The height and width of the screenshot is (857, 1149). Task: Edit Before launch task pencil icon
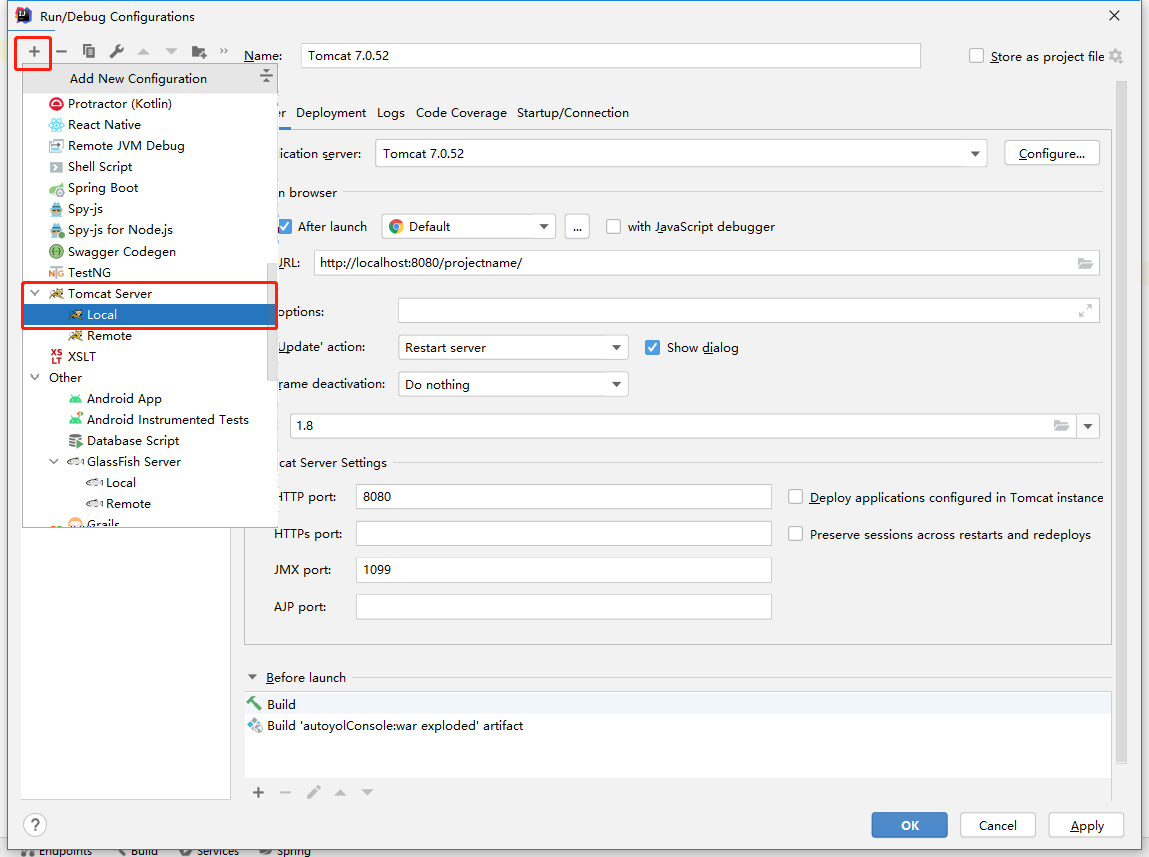314,793
